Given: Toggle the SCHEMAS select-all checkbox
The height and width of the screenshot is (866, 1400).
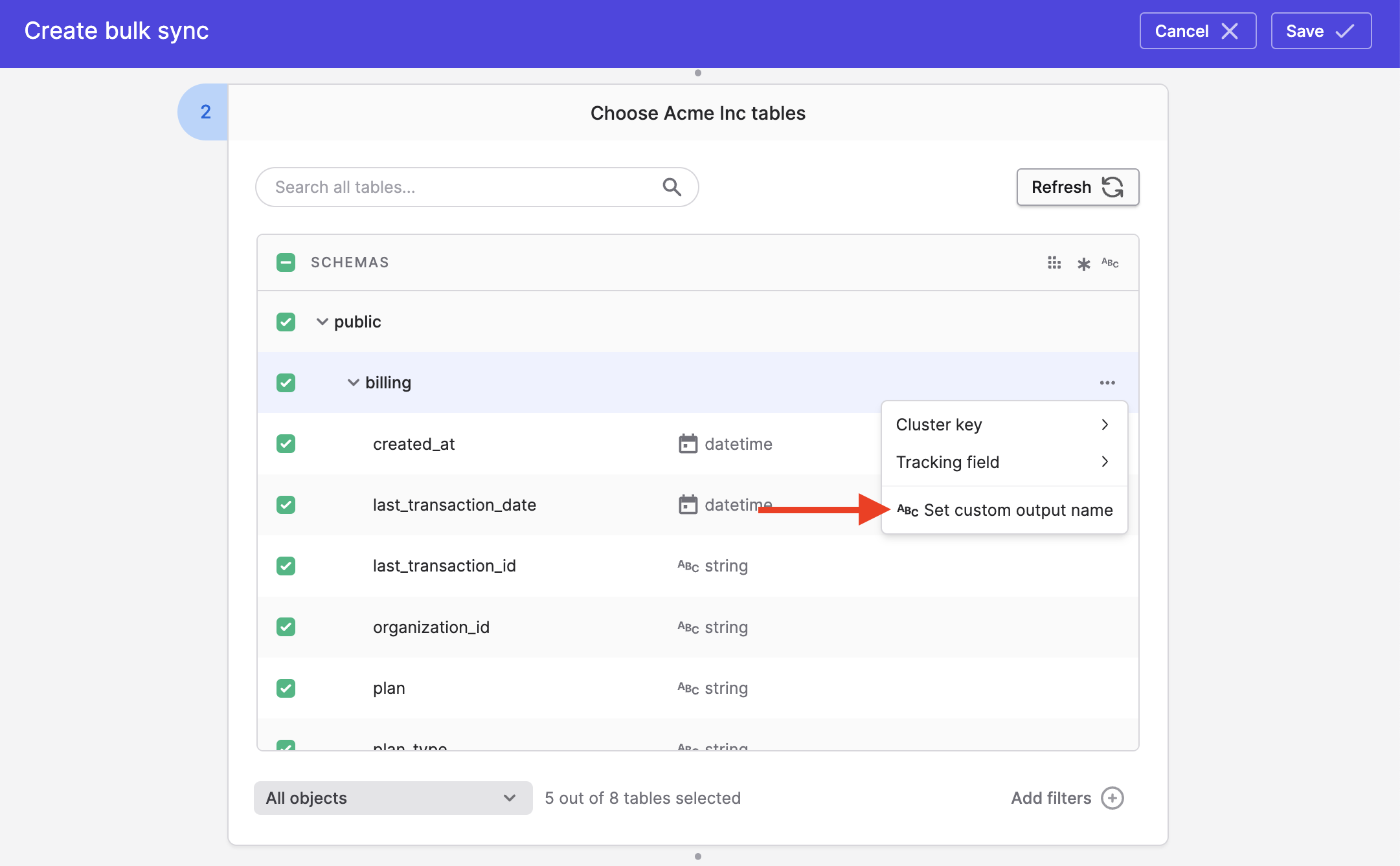Looking at the screenshot, I should tap(286, 263).
